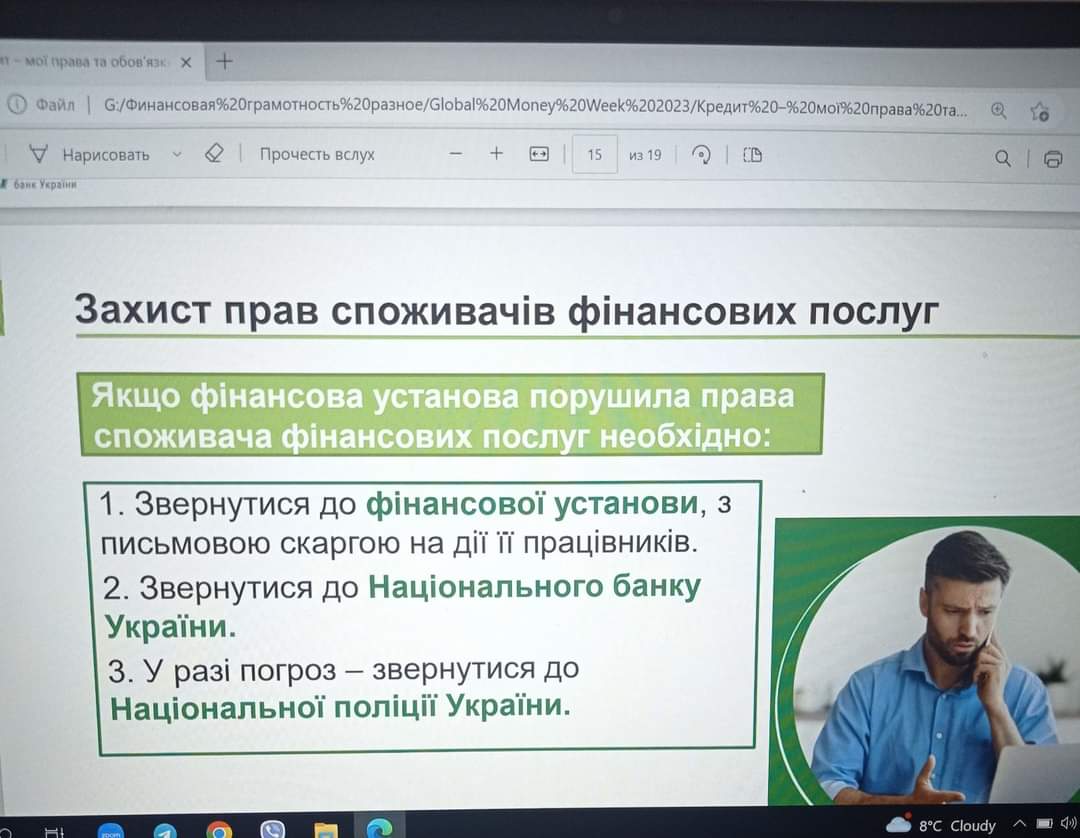Image resolution: width=1080 pixels, height=838 pixels.
Task: Click Edge icon in the taskbar
Action: (x=379, y=828)
